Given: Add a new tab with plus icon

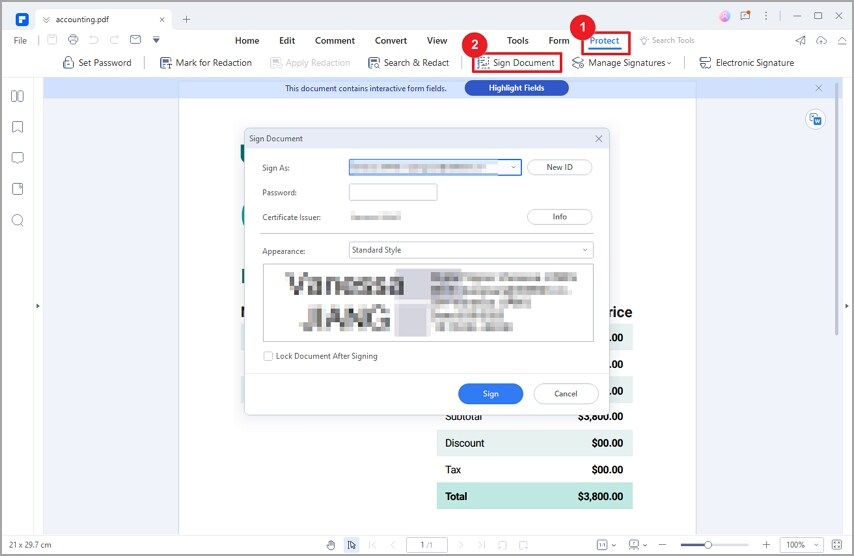Looking at the screenshot, I should (x=186, y=20).
